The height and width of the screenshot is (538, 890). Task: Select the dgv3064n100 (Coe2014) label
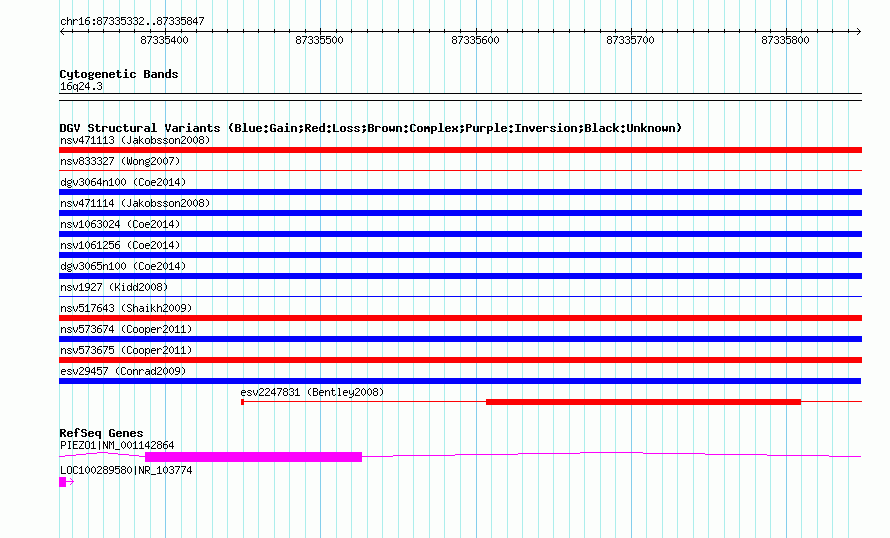(x=123, y=182)
